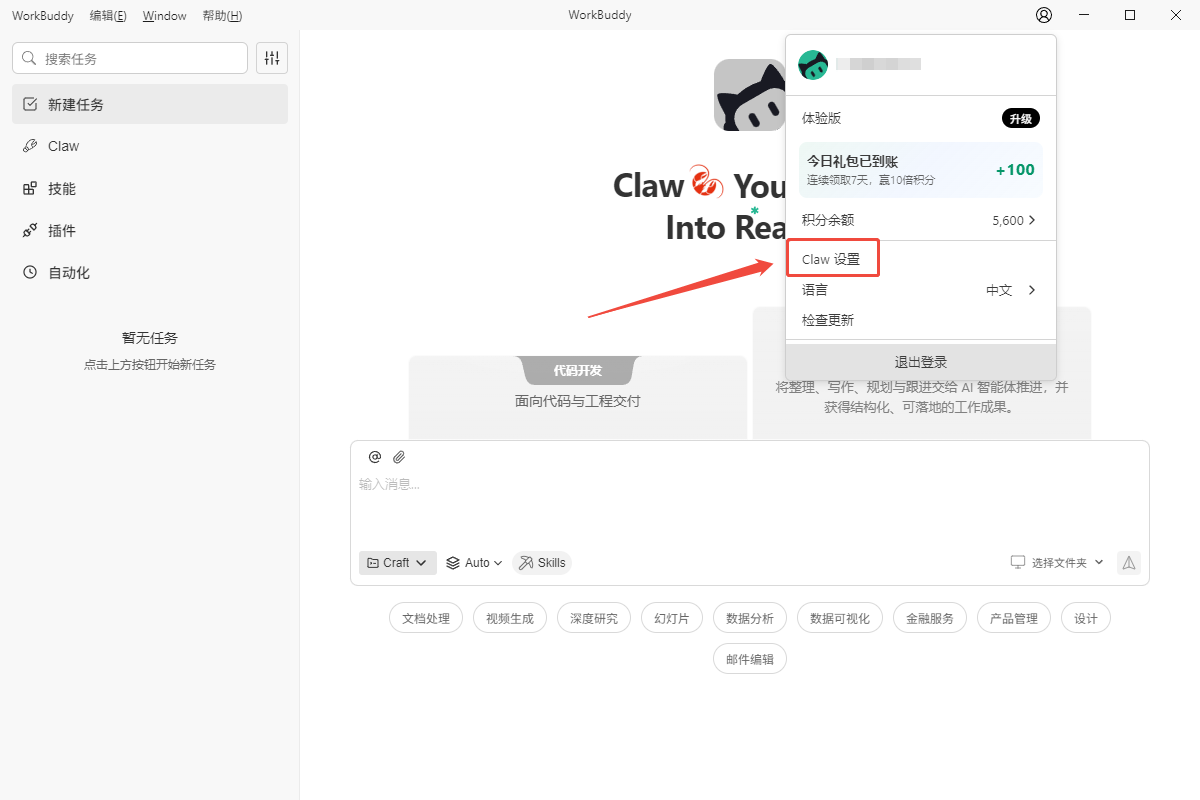Click the 中文 language value
Image resolution: width=1200 pixels, height=800 pixels.
coord(999,290)
